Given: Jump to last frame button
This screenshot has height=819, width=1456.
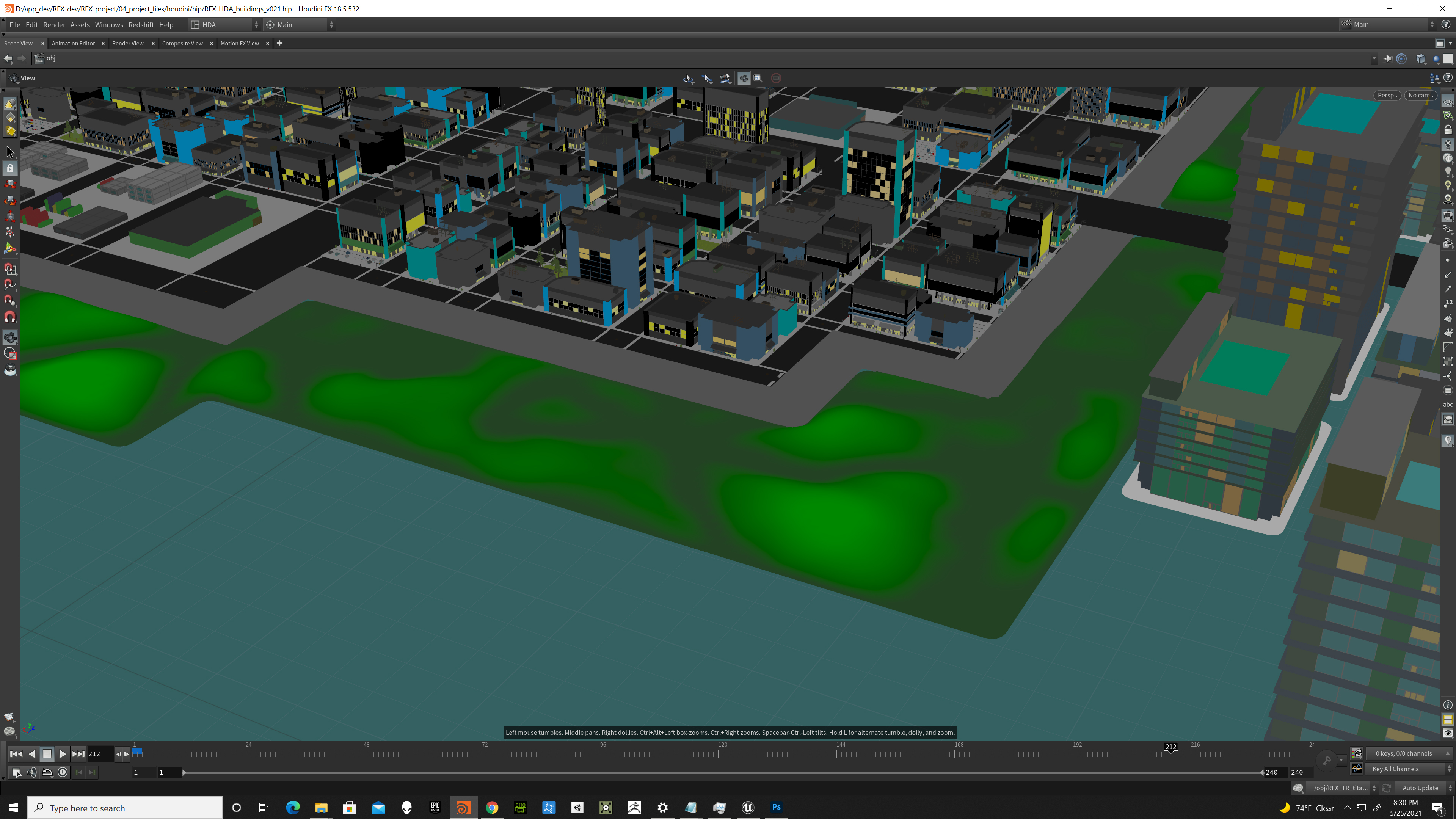Looking at the screenshot, I should [78, 753].
